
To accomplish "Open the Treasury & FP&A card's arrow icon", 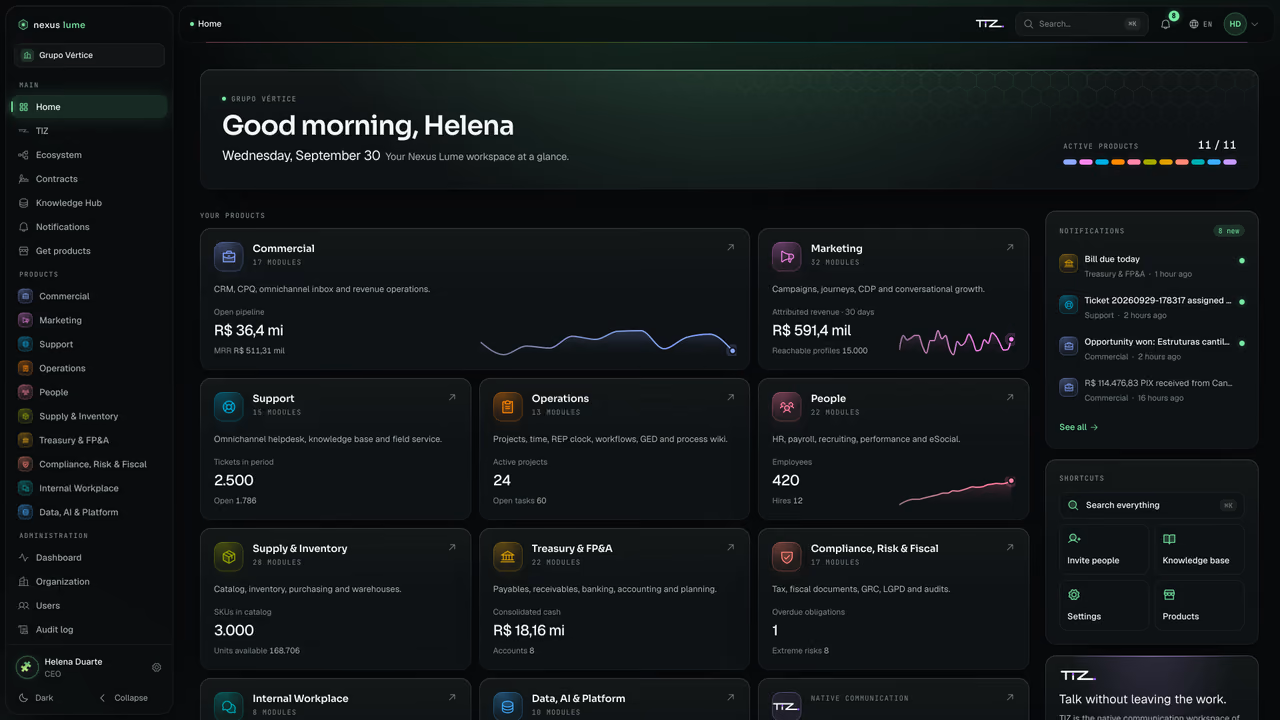I will pyautogui.click(x=731, y=548).
